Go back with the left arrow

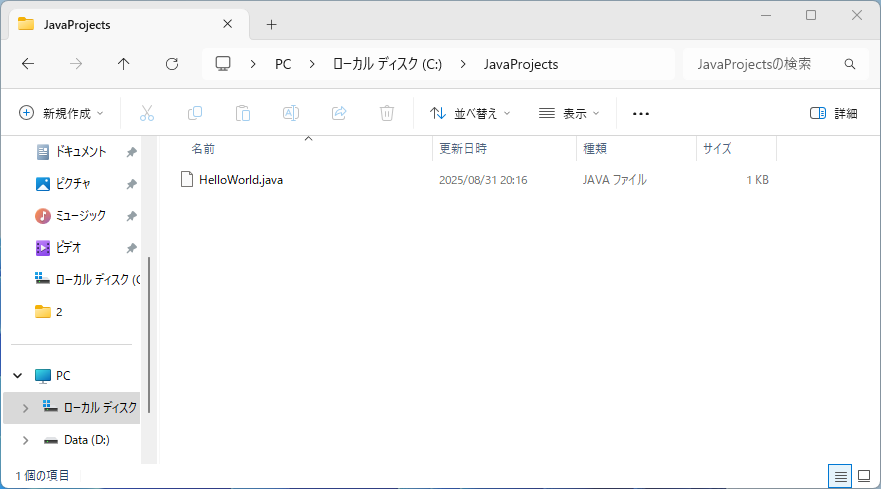click(x=28, y=64)
